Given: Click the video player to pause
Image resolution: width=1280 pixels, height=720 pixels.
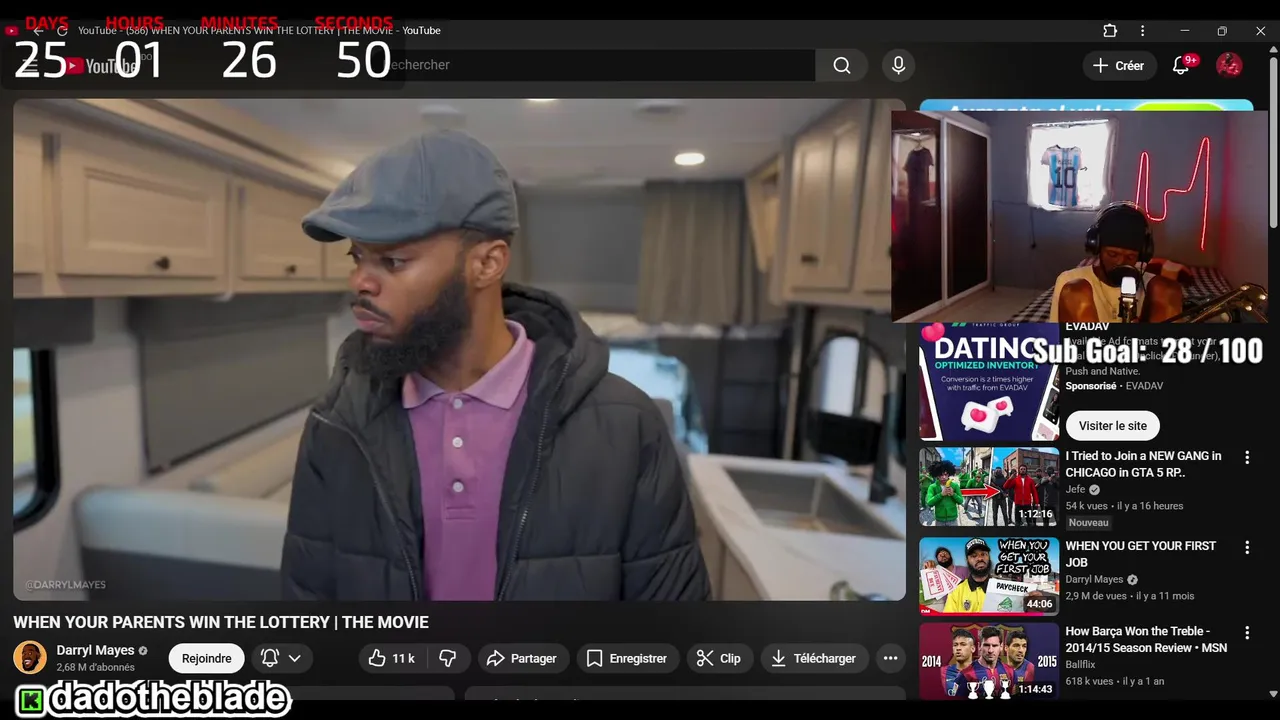Looking at the screenshot, I should pyautogui.click(x=459, y=349).
